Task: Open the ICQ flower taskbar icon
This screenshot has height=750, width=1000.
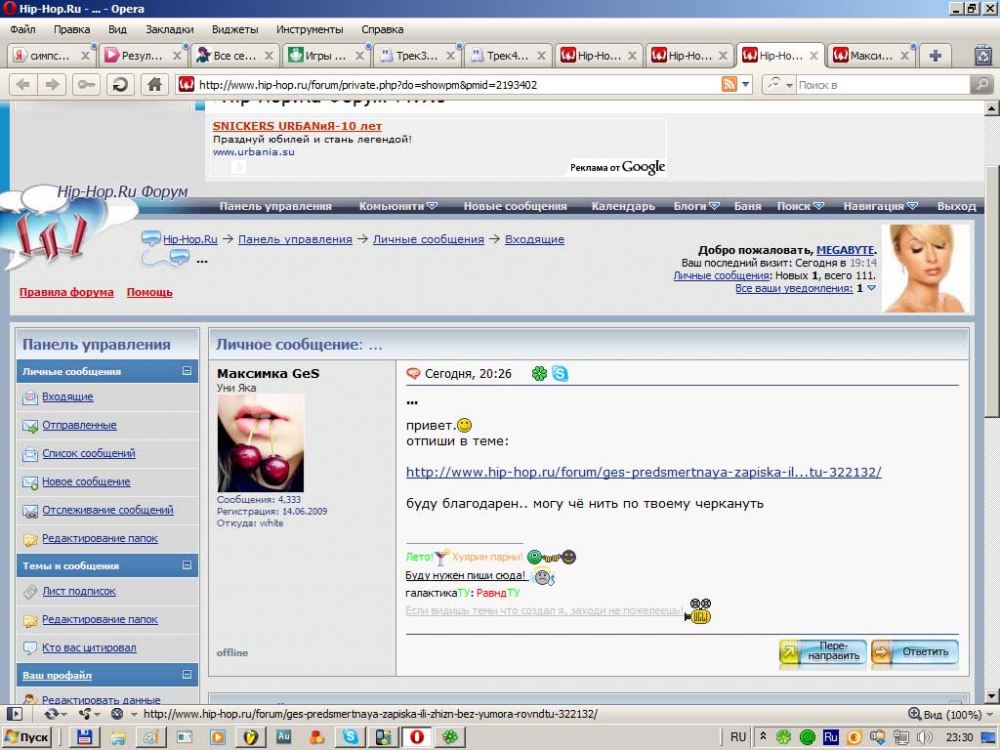Action: pyautogui.click(x=450, y=737)
